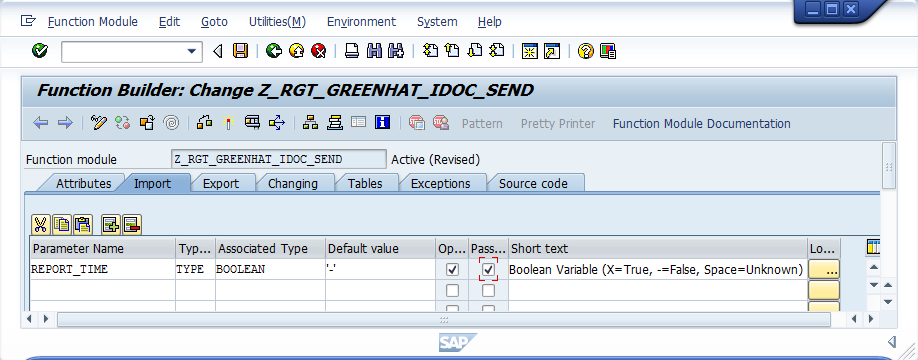Switch to the Attributes tab
This screenshot has width=918, height=360.
point(83,183)
